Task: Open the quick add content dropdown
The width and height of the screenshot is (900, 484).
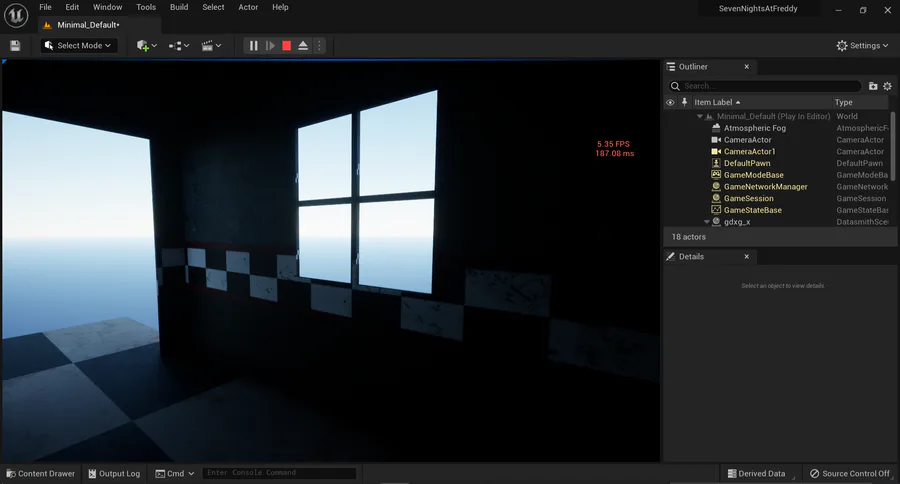Action: point(146,45)
